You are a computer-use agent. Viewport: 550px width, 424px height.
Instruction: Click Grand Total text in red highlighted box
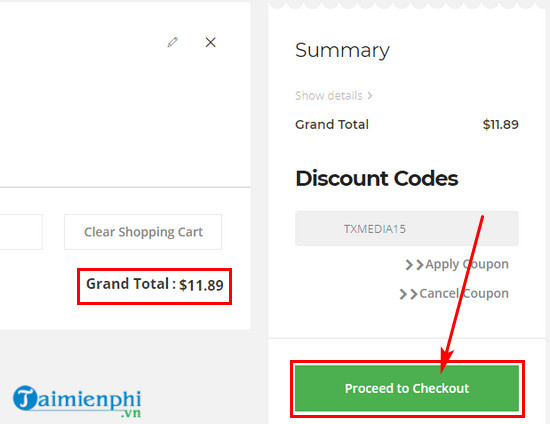pos(128,284)
